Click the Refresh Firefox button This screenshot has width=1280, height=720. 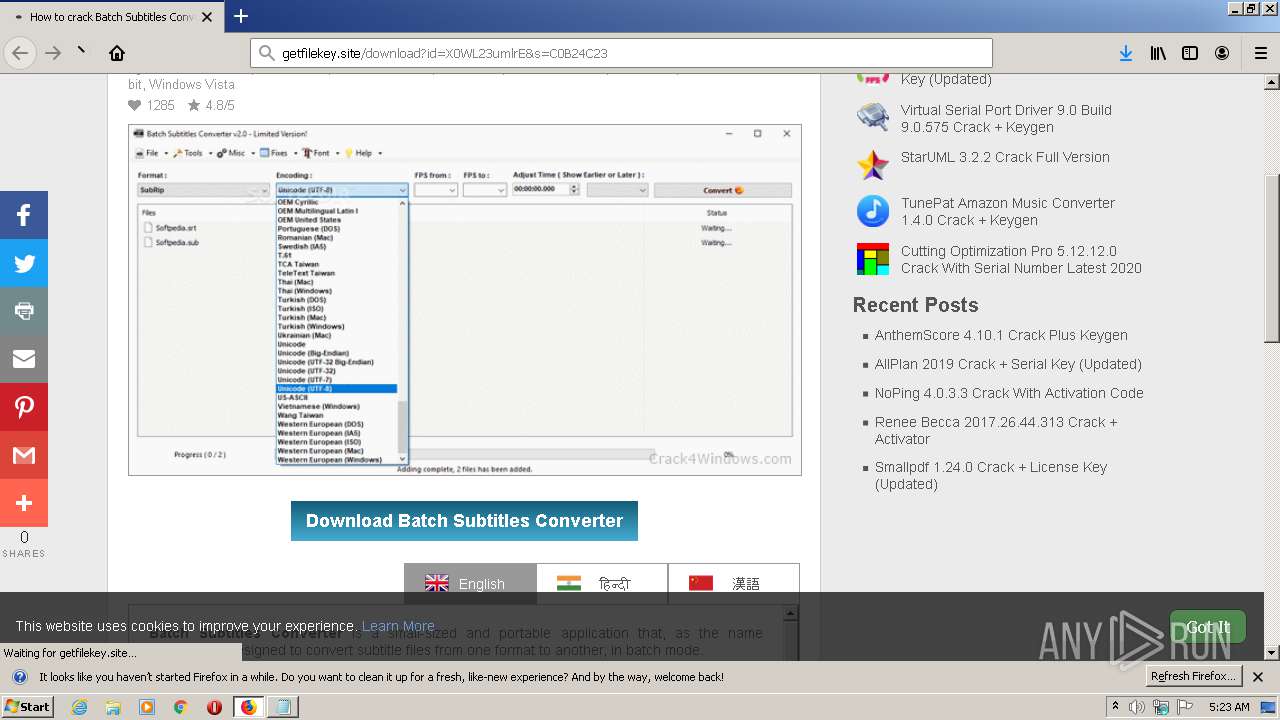pos(1194,676)
